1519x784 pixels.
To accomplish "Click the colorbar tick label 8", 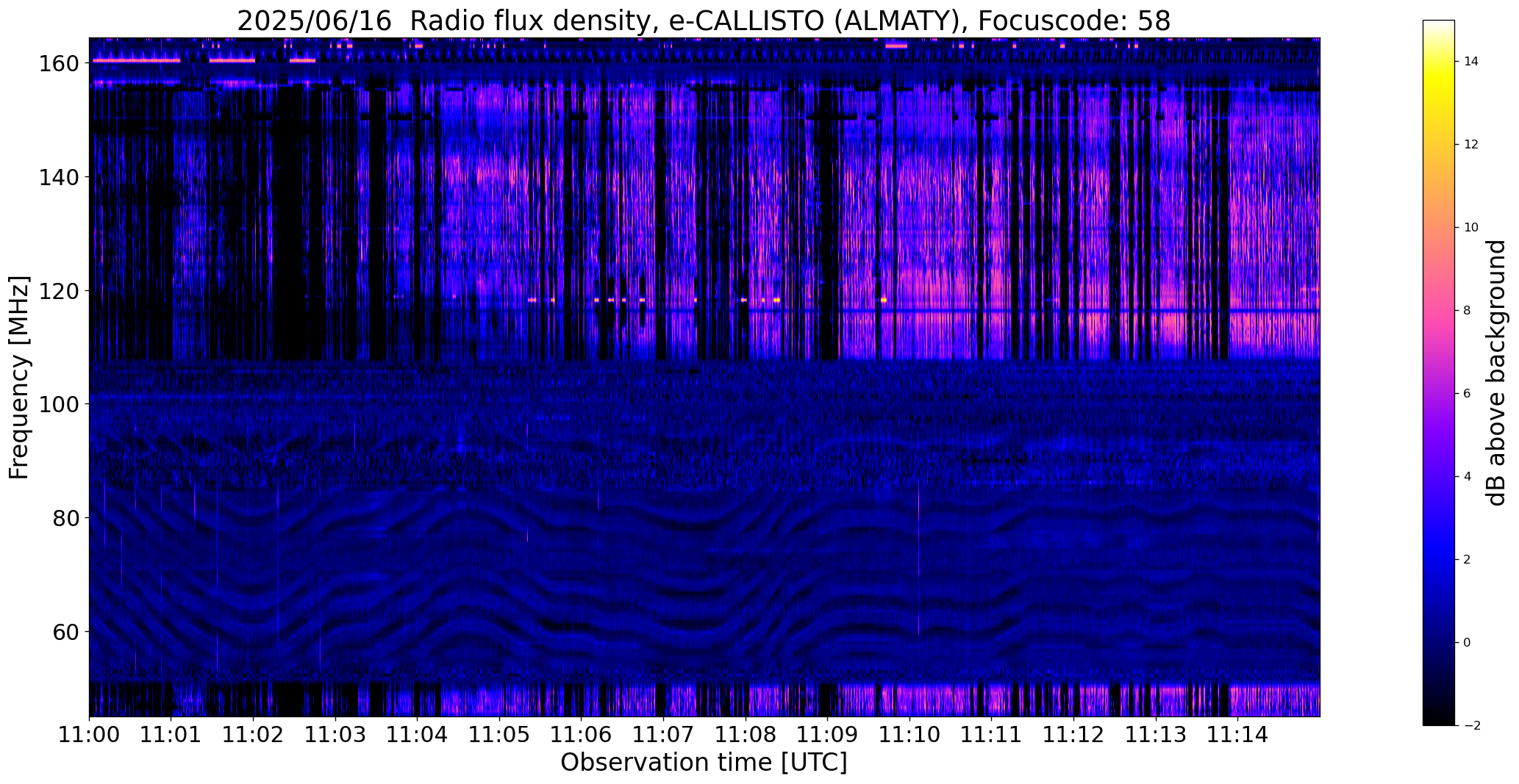I will point(1468,311).
